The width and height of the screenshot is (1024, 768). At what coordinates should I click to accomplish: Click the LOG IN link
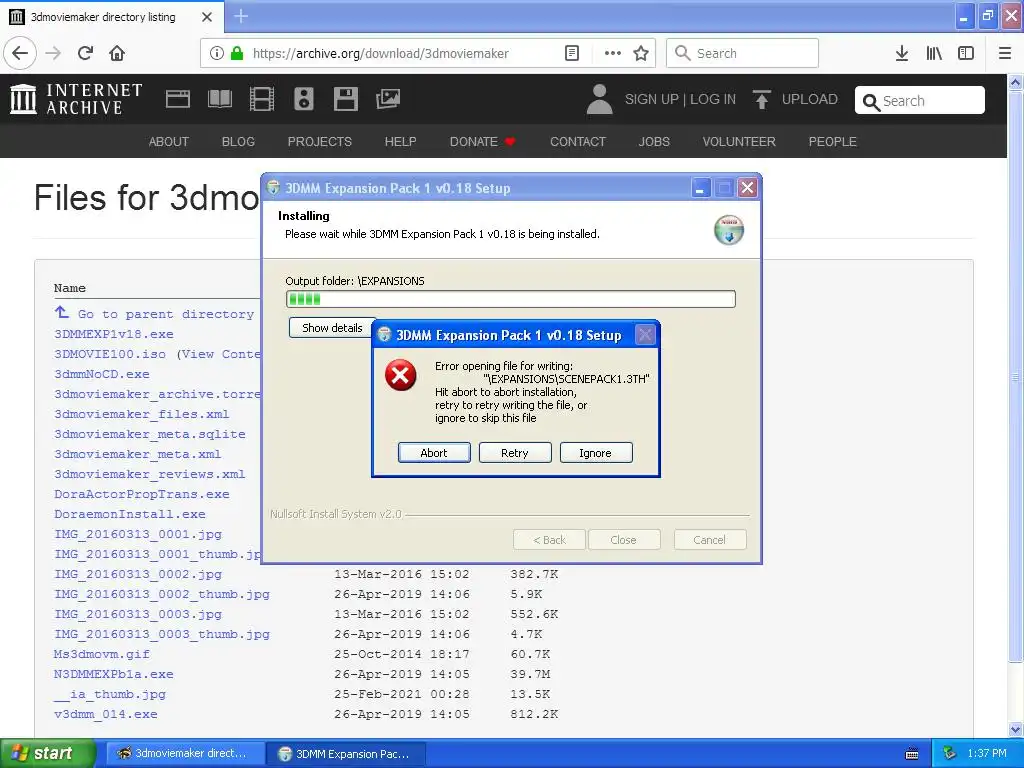tap(713, 99)
